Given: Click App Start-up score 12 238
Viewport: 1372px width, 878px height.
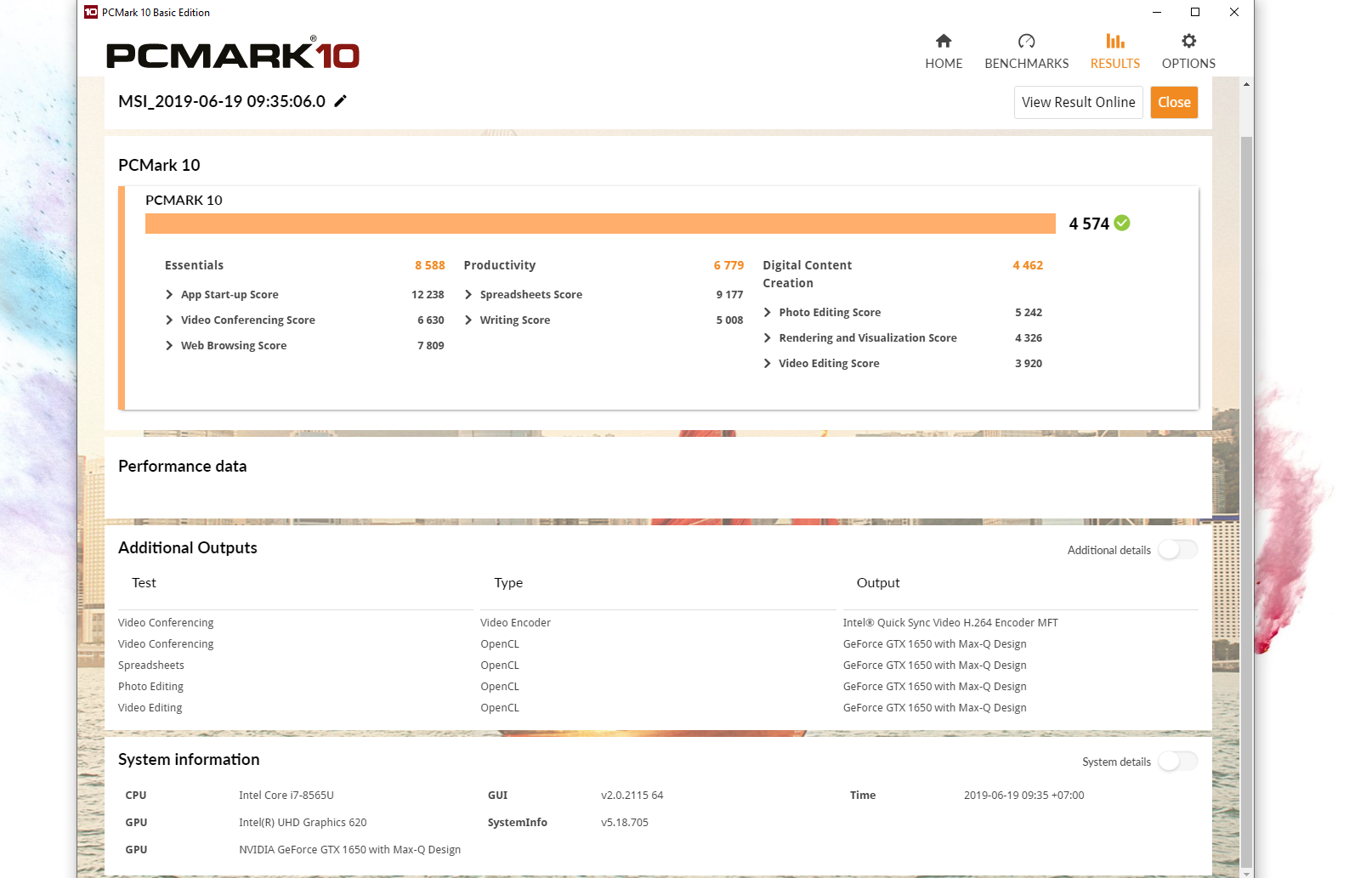Looking at the screenshot, I should pos(428,294).
